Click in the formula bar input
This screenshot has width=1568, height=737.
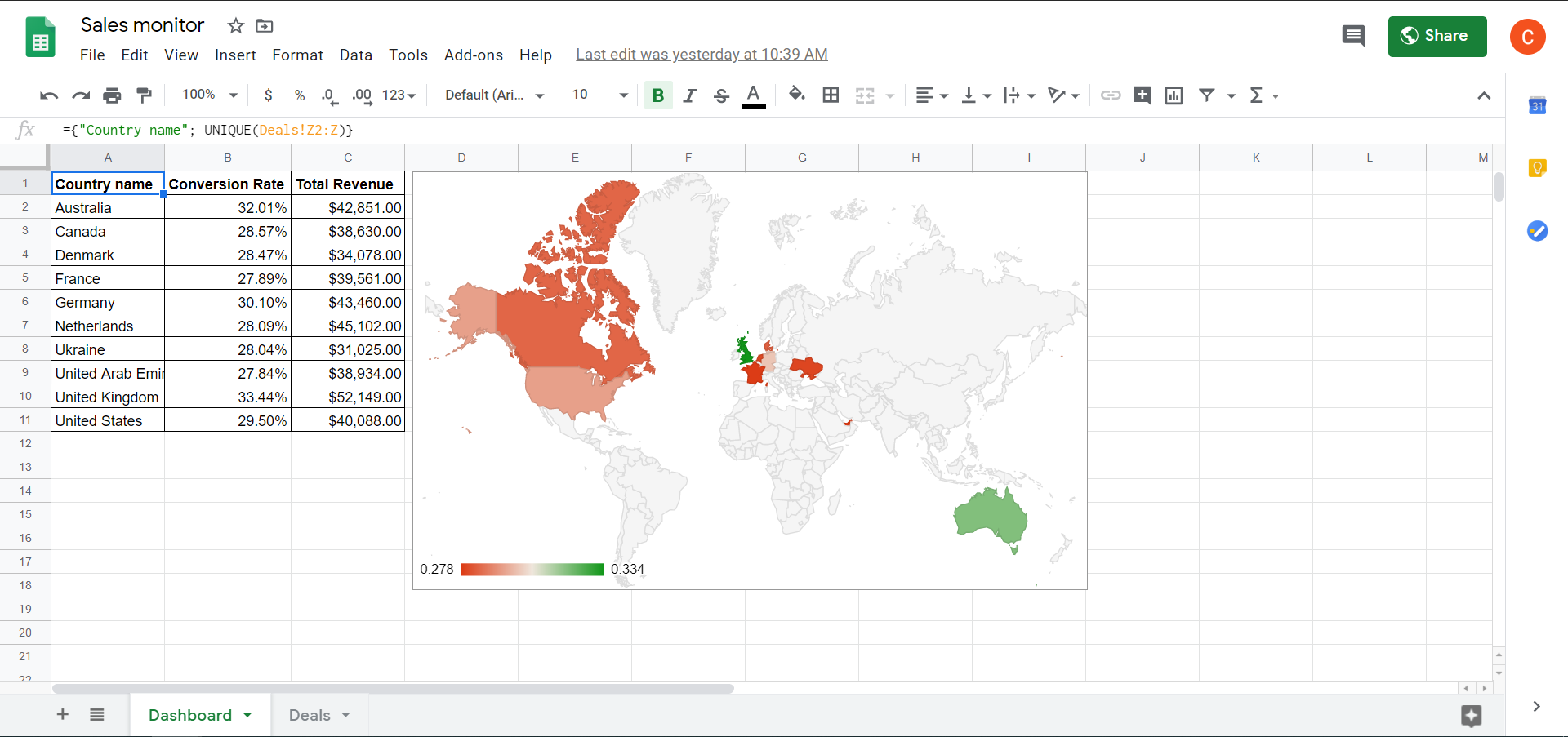[x=780, y=130]
